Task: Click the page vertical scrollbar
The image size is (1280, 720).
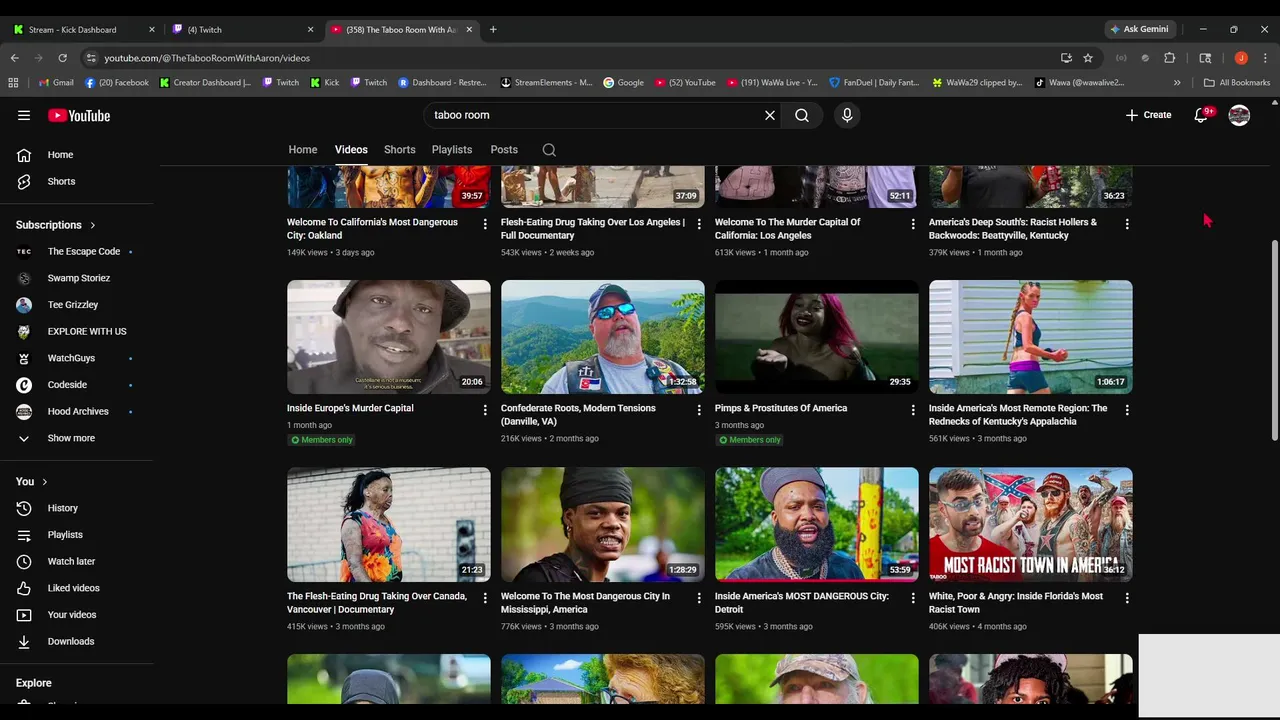Action: (1274, 340)
